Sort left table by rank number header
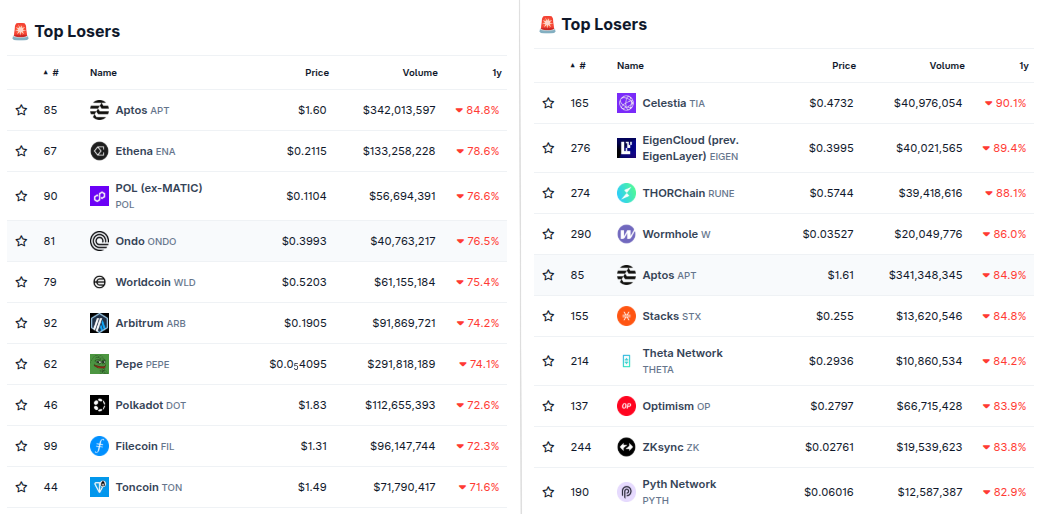 click(x=52, y=72)
